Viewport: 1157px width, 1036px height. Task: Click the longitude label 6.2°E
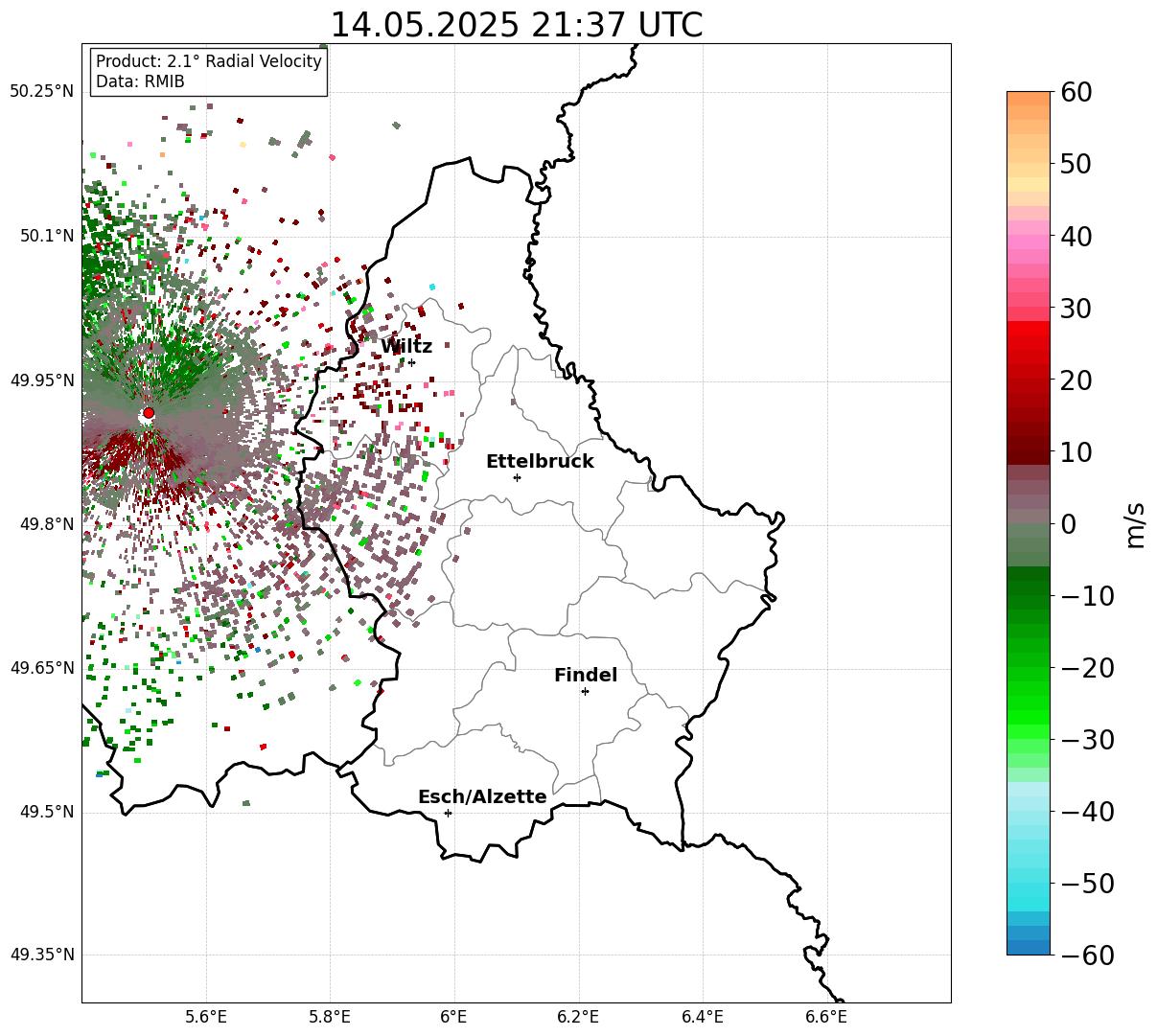click(x=579, y=1017)
